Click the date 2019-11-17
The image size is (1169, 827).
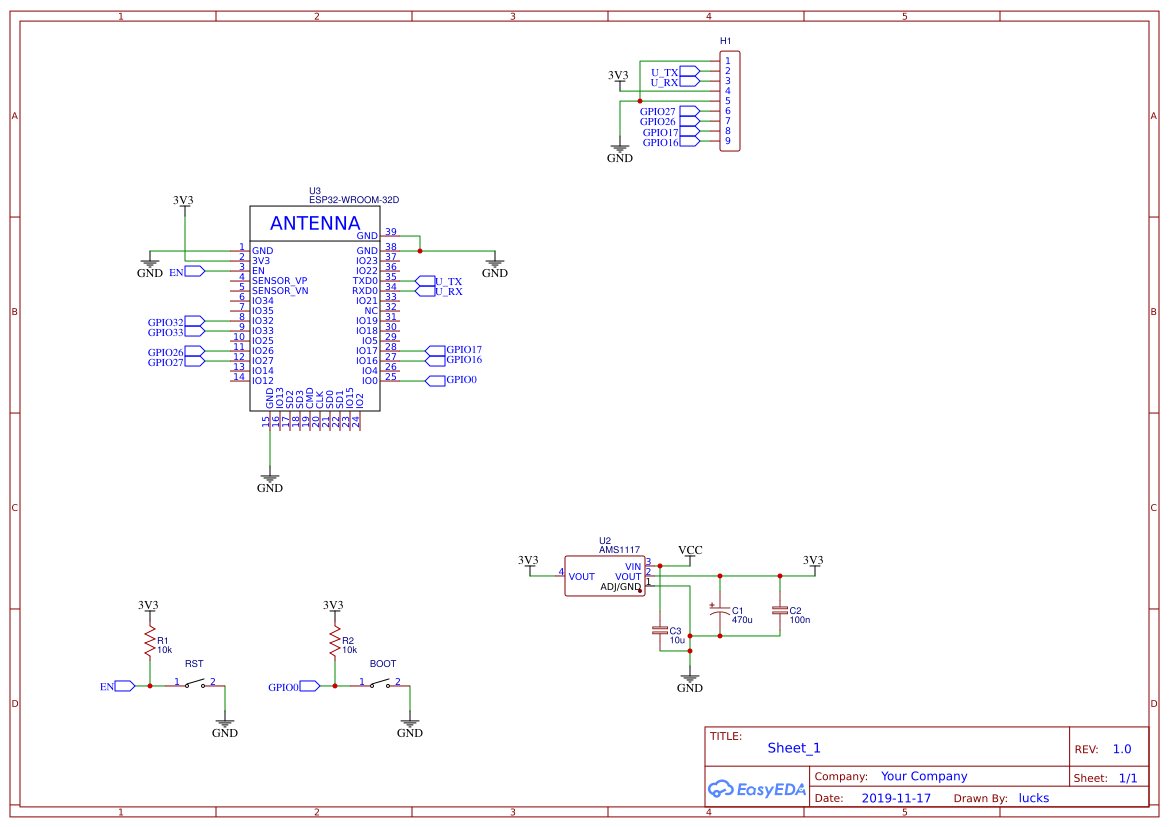pyautogui.click(x=896, y=798)
